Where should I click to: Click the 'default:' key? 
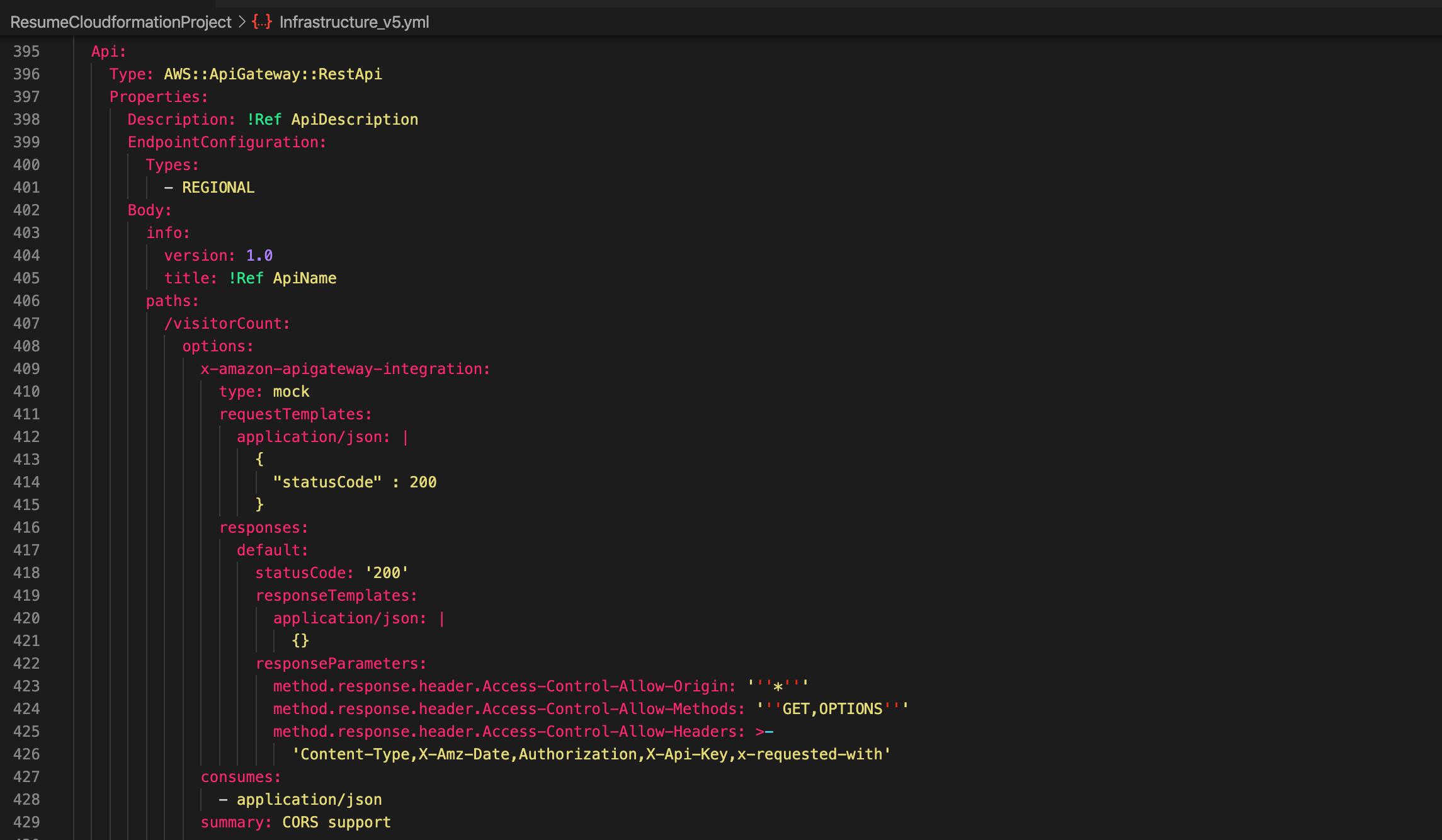[273, 550]
